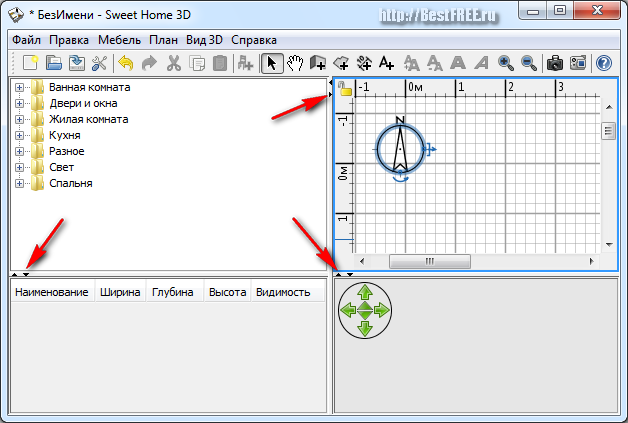This screenshot has width=628, height=423.
Task: Undo the last action
Action: (x=126, y=63)
